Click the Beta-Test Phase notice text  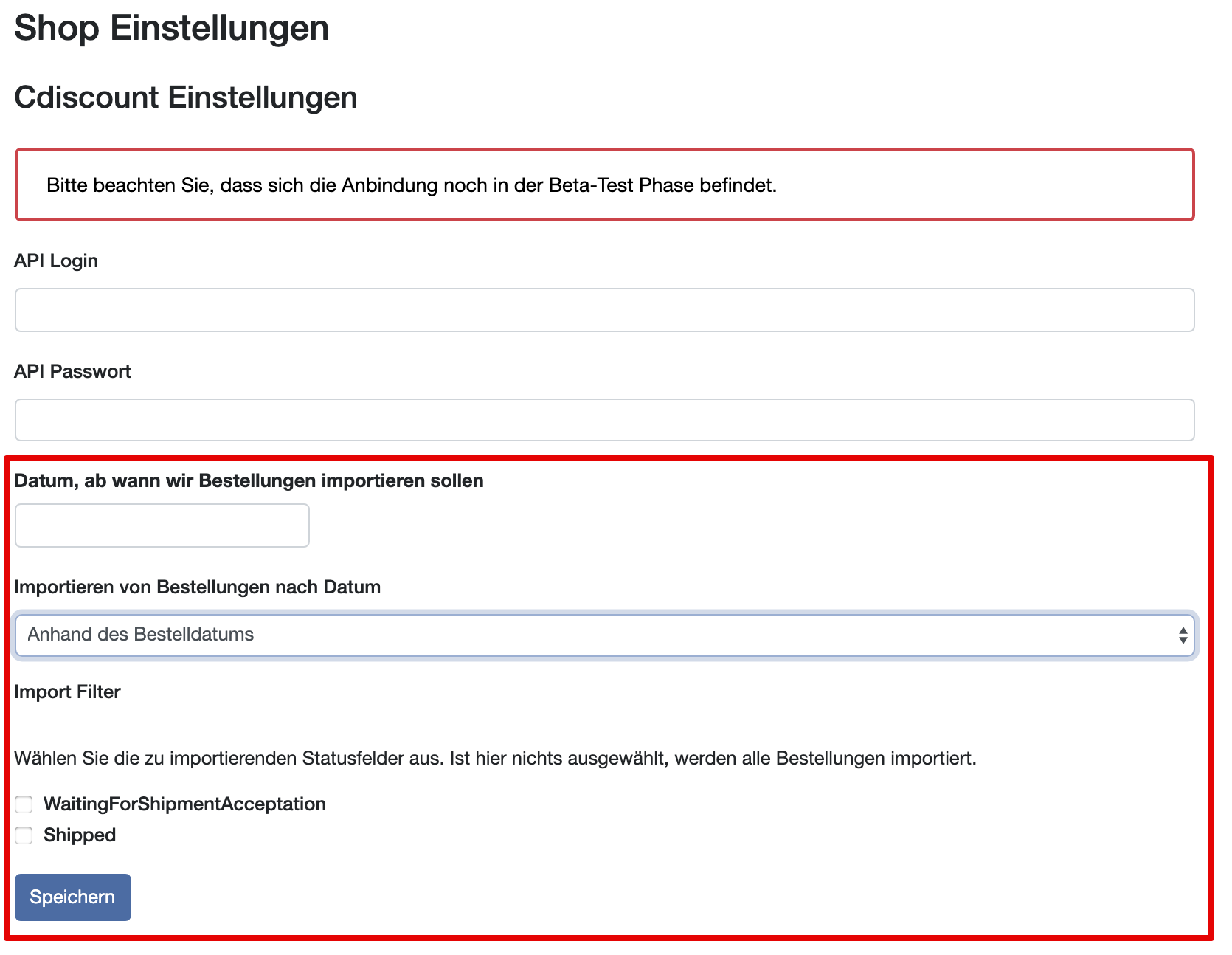[412, 185]
